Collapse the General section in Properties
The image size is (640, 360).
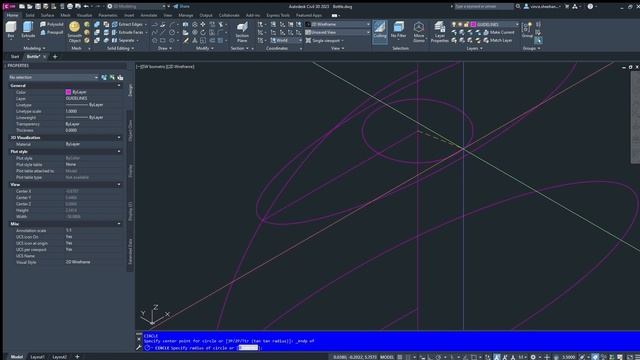[x=119, y=86]
